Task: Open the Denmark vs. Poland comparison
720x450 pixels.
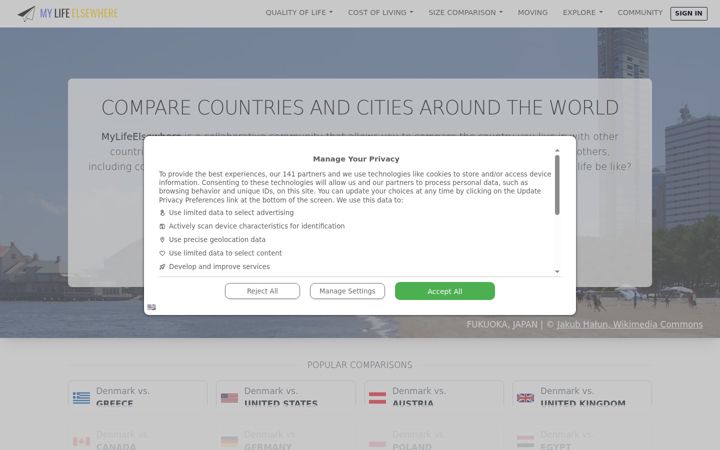Action: [x=433, y=437]
